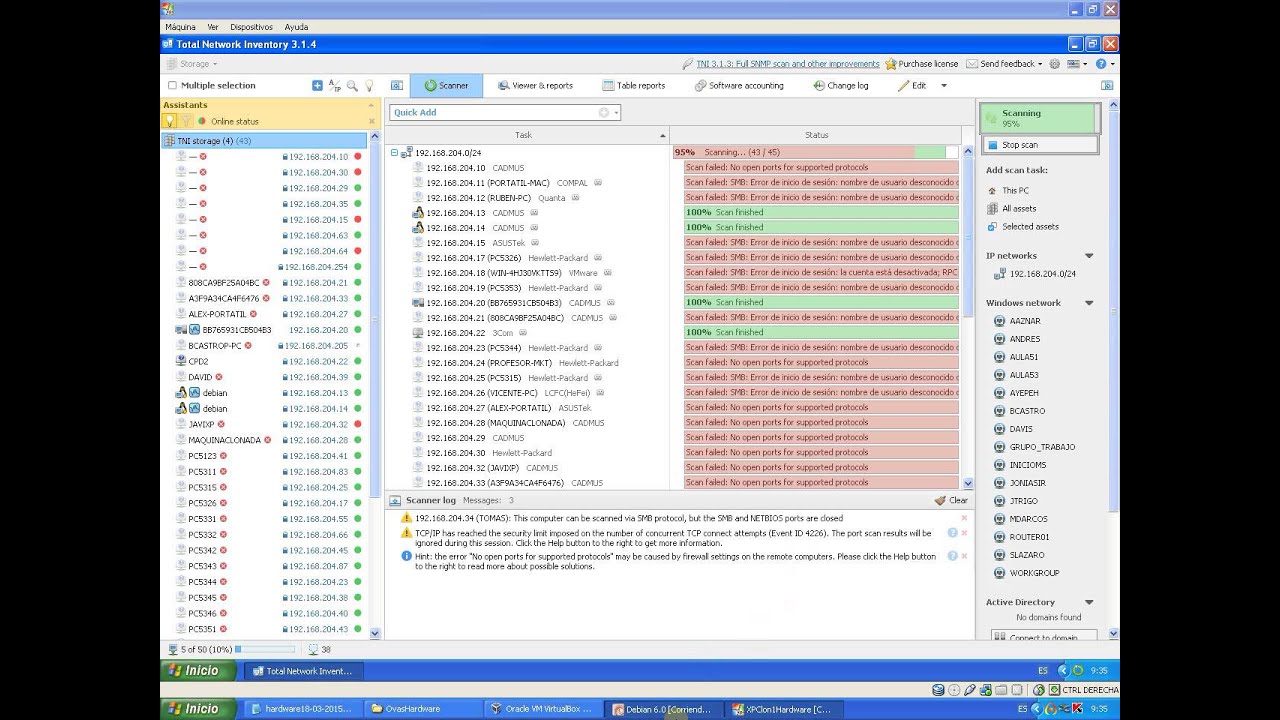
Task: Click in the Quick Add input field
Action: click(x=495, y=113)
